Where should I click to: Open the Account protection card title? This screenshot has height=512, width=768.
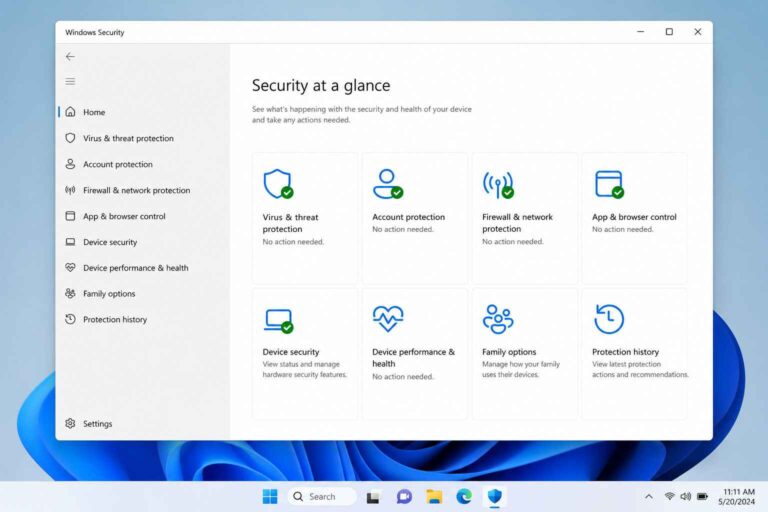coord(408,217)
